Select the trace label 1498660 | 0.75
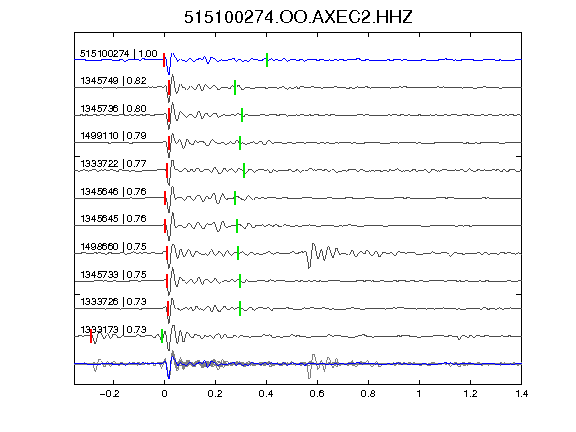The image size is (576, 432). click(x=114, y=246)
